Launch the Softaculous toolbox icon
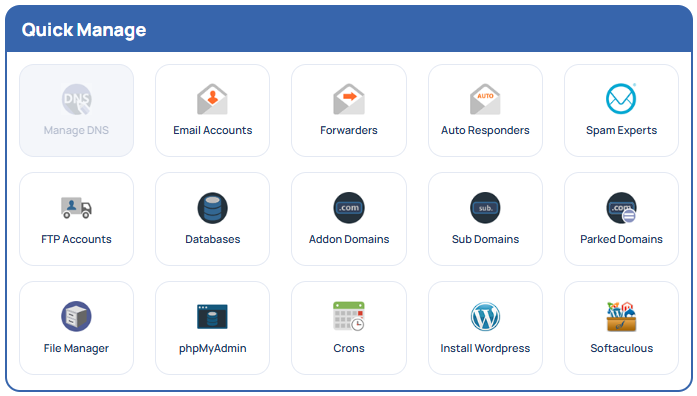Viewport: 697px width, 396px height. pyautogui.click(x=621, y=316)
